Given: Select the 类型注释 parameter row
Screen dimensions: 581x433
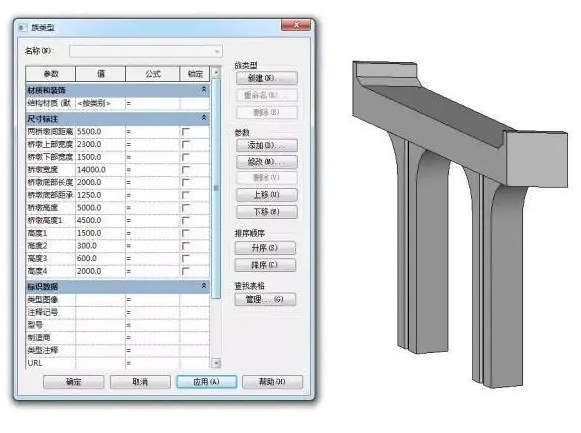Looking at the screenshot, I should point(118,350).
